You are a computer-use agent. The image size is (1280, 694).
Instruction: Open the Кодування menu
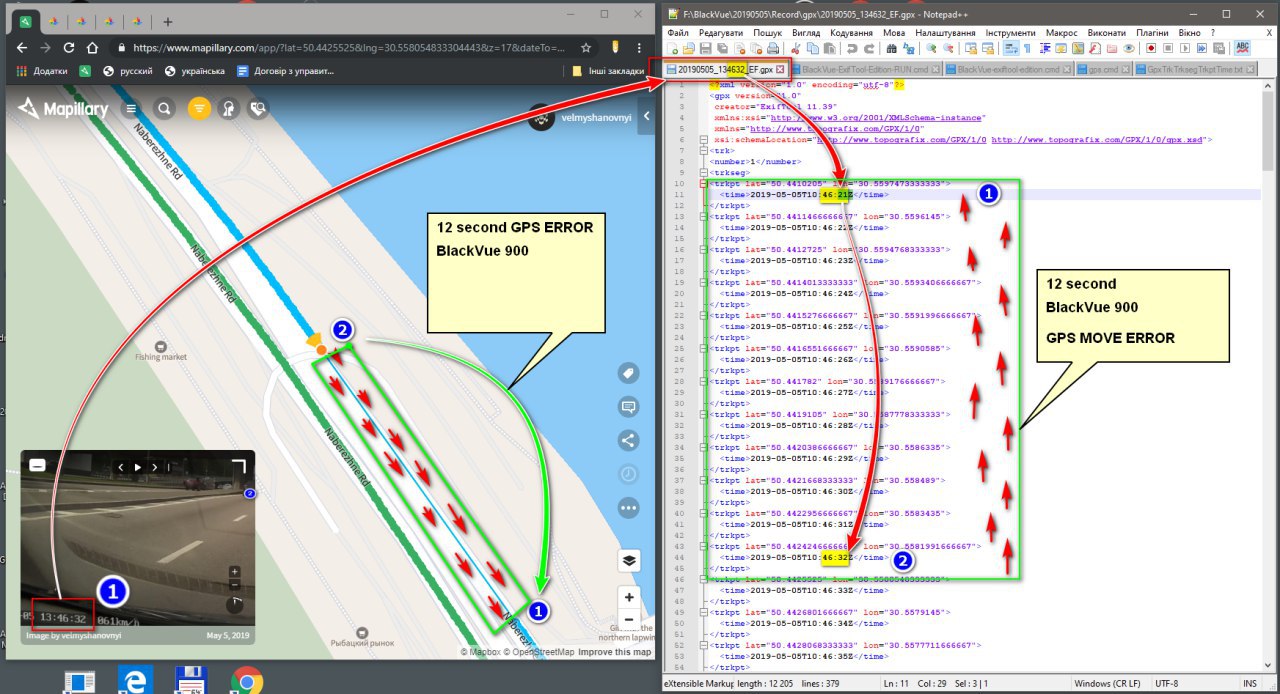[851, 33]
